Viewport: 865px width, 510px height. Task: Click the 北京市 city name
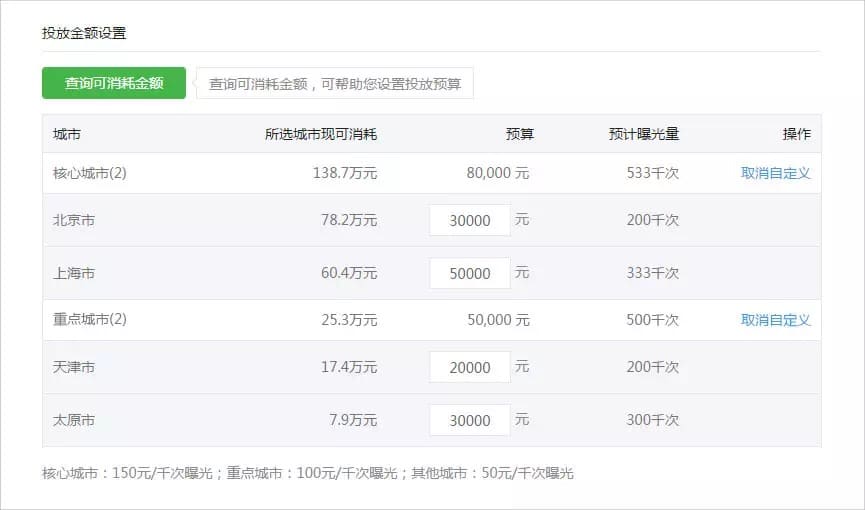pos(74,220)
